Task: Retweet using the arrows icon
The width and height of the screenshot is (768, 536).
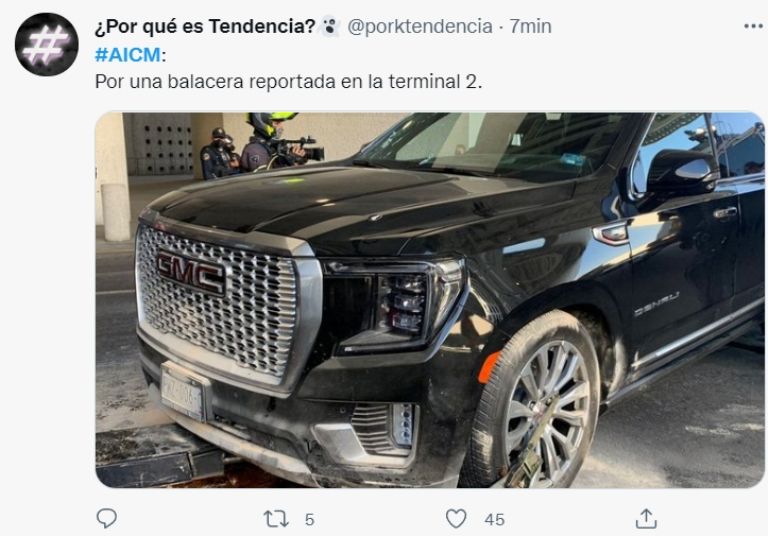Action: (x=276, y=519)
